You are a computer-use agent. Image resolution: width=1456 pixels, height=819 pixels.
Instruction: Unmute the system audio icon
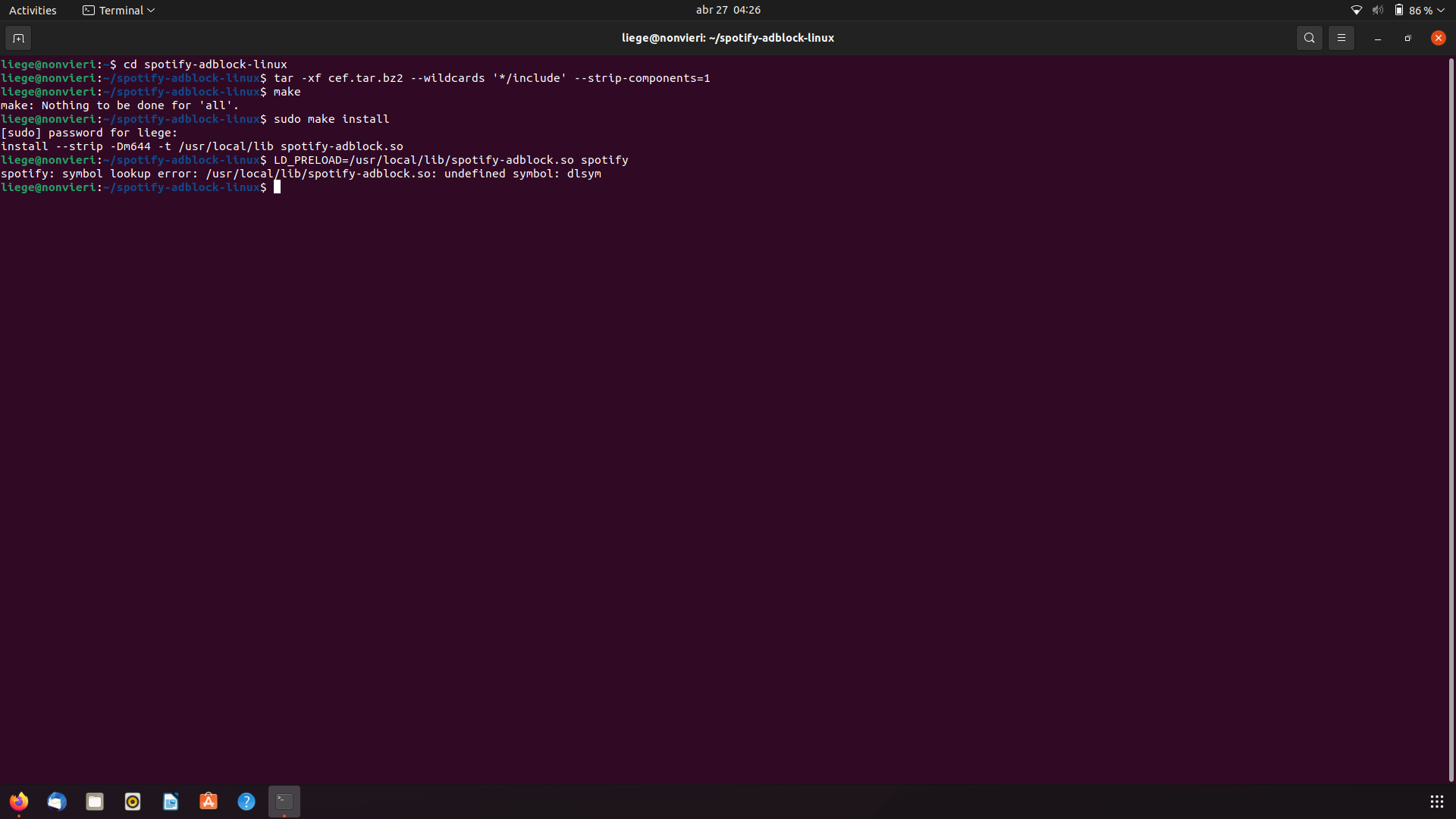pos(1376,10)
